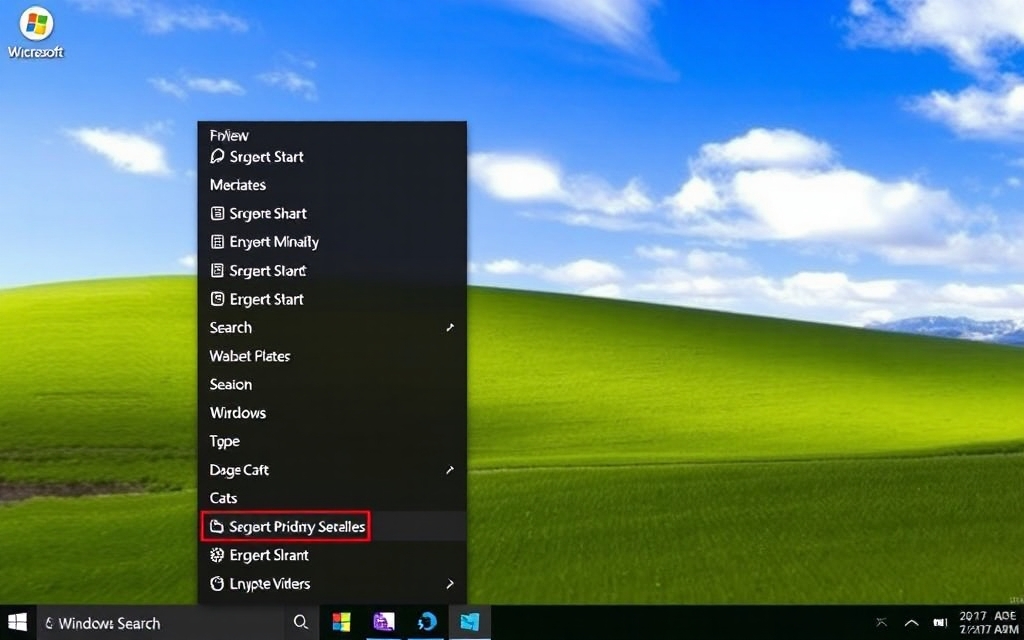Choose Srgert Start with the speech bubble icon
Screen dimensions: 1024x640
click(332, 157)
